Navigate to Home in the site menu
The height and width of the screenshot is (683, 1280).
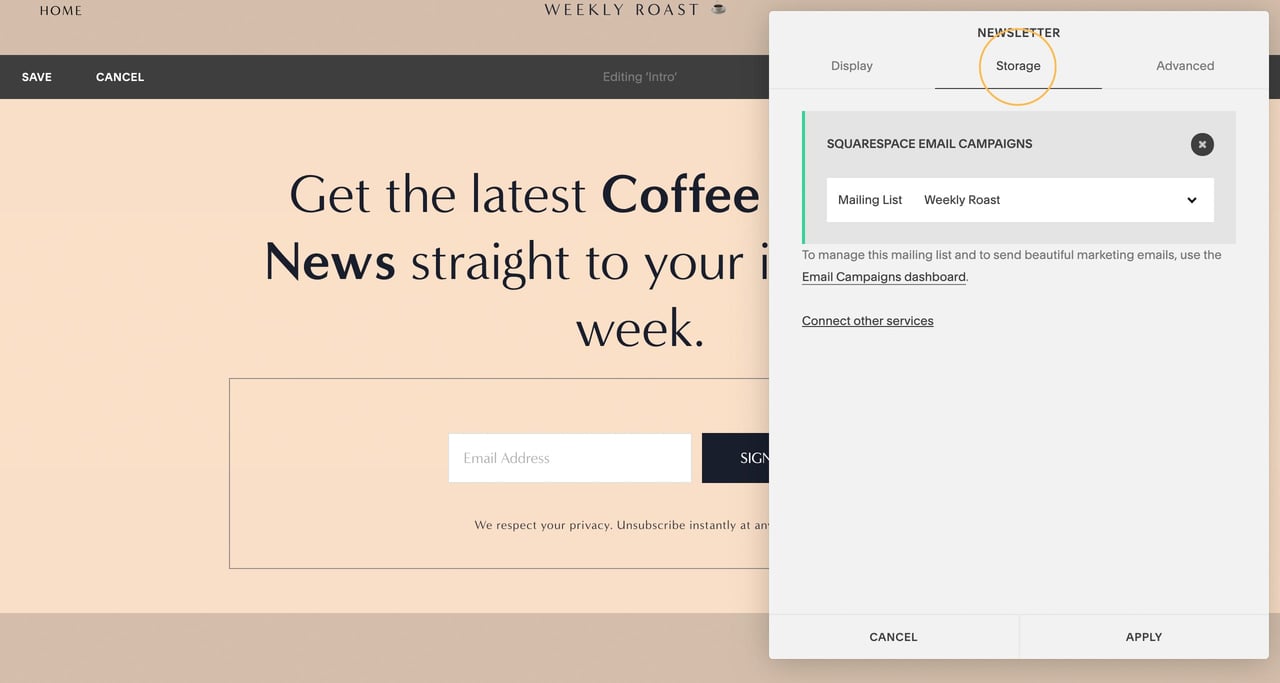(x=60, y=10)
